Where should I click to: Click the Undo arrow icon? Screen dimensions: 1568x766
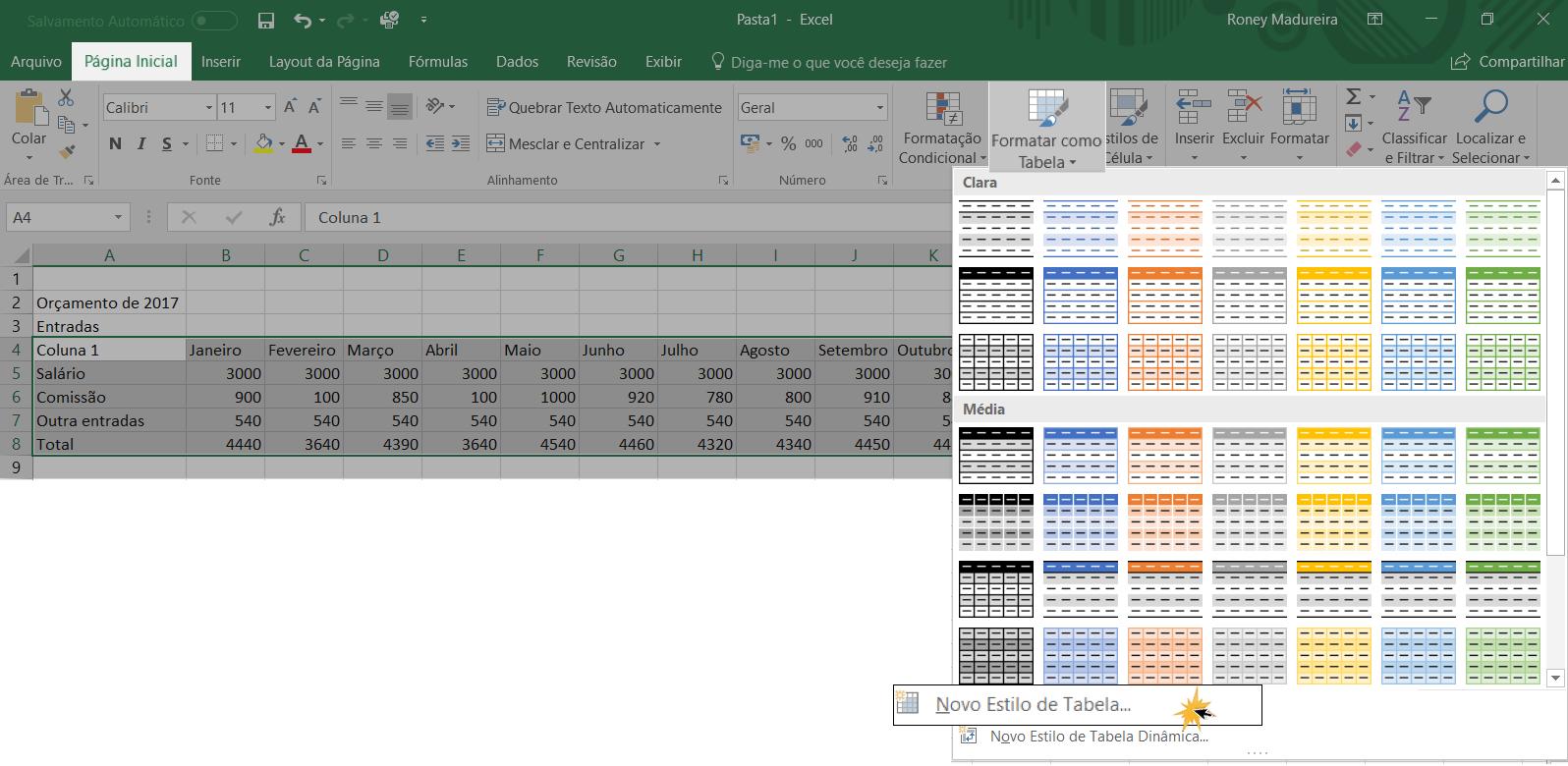(303, 20)
